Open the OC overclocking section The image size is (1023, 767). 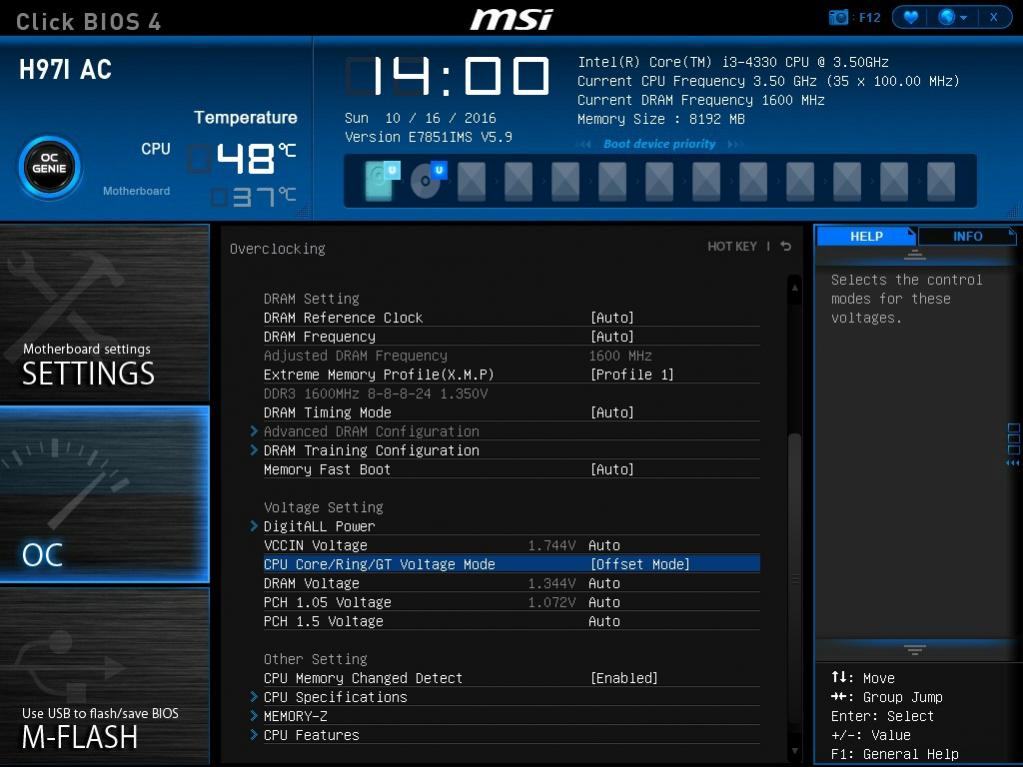(104, 494)
